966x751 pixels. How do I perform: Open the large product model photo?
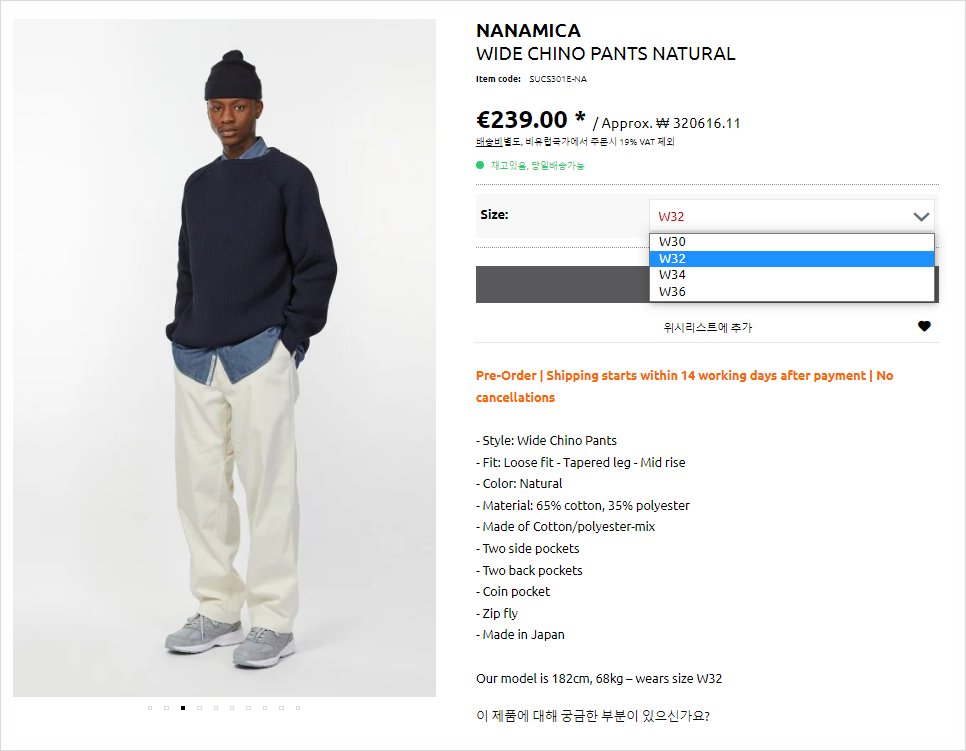(x=224, y=357)
